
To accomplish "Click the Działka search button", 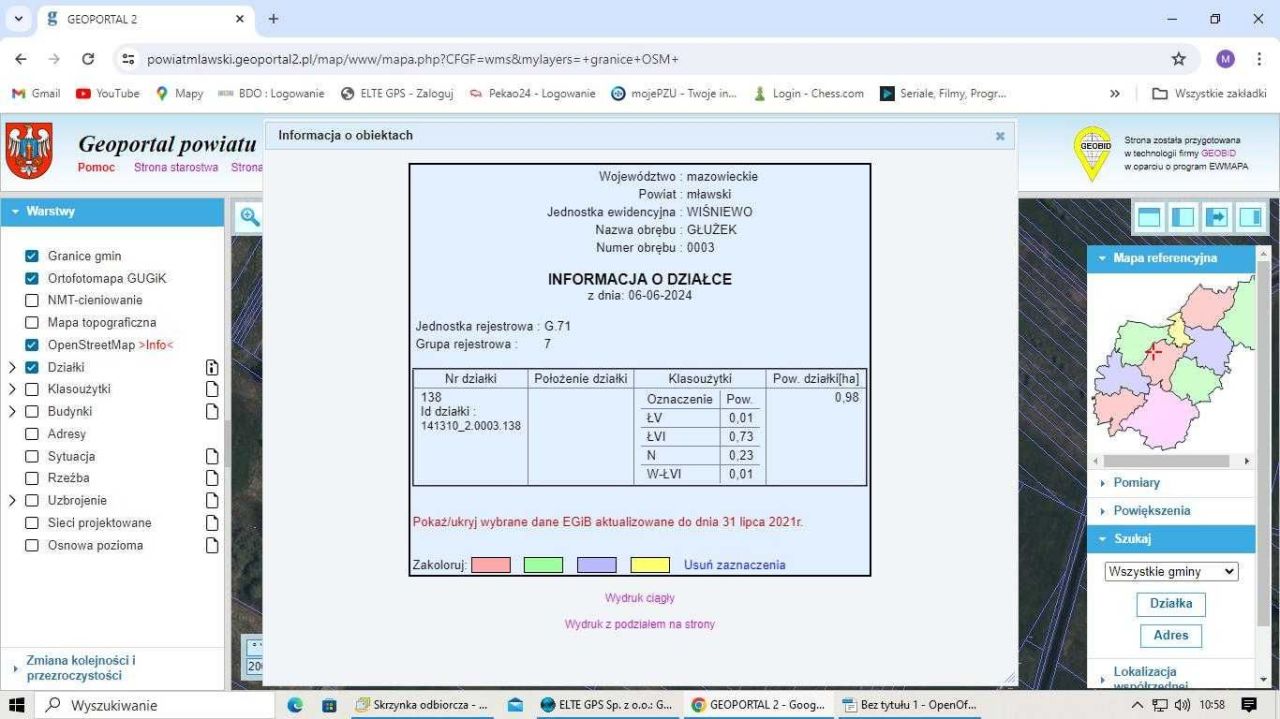I will (x=1171, y=604).
